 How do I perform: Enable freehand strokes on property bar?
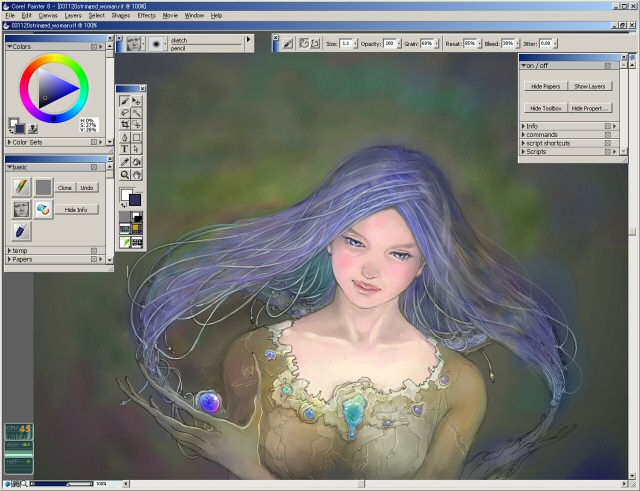(304, 43)
